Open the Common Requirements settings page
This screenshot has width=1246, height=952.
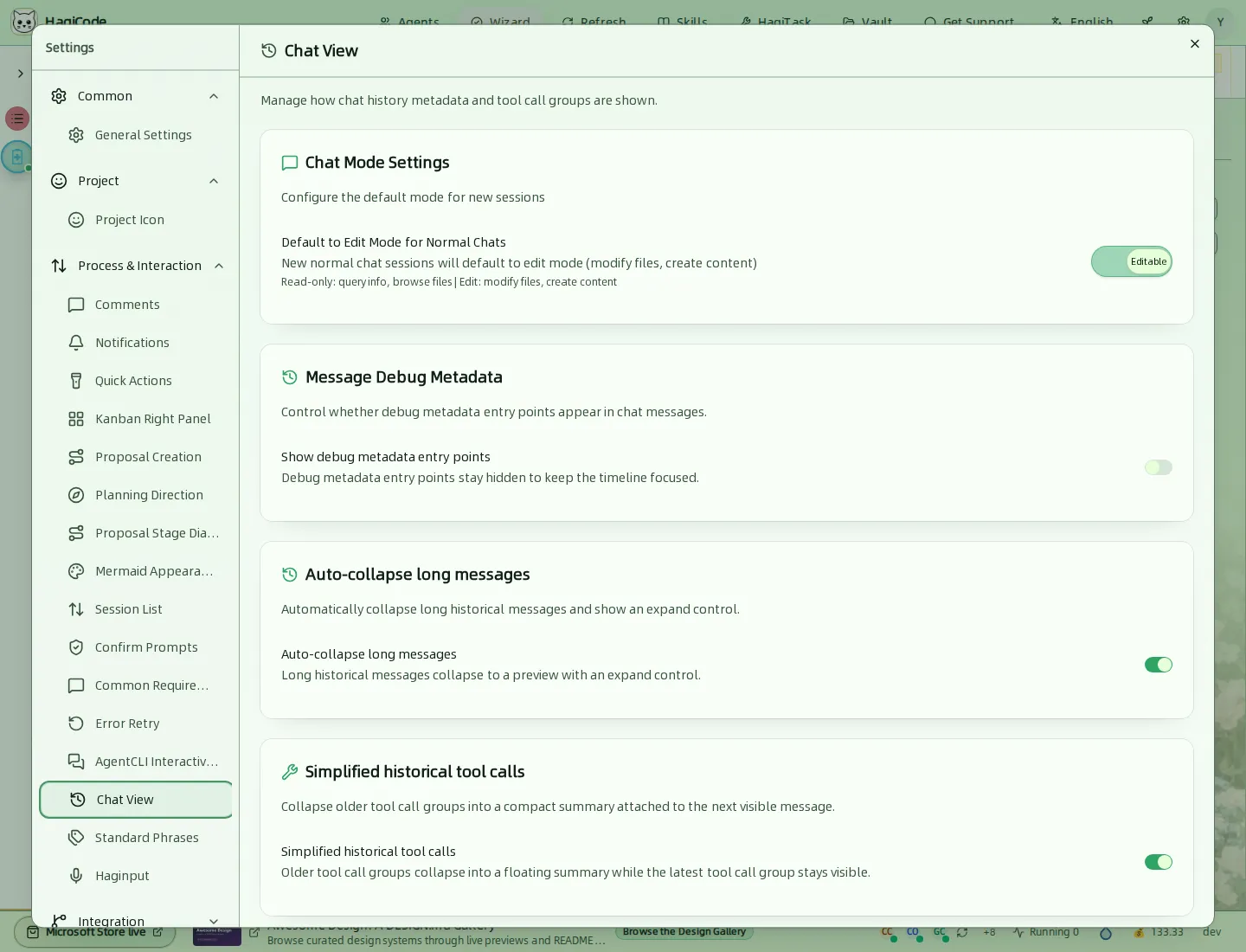click(136, 685)
